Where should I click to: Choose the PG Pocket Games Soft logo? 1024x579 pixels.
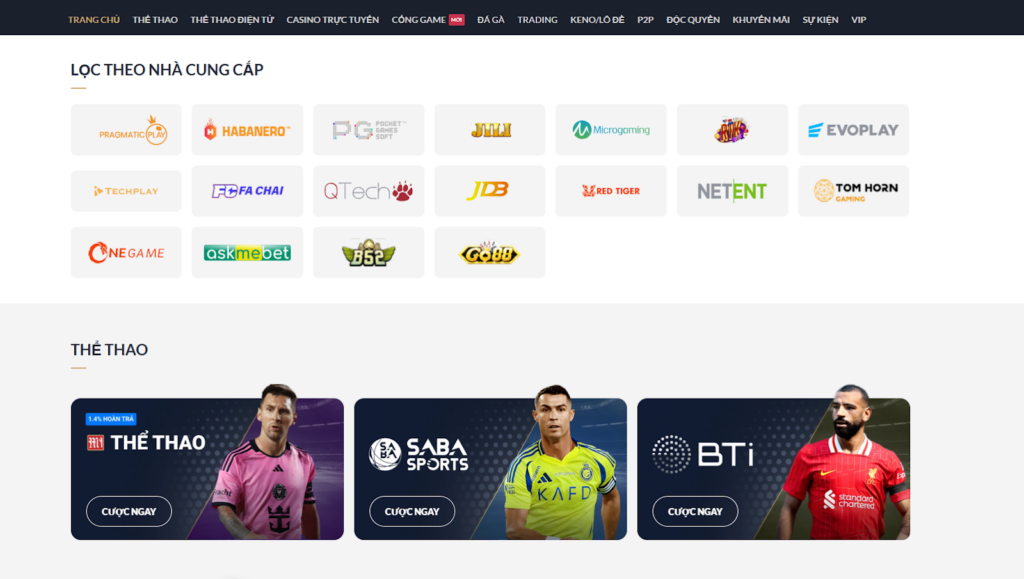click(369, 130)
